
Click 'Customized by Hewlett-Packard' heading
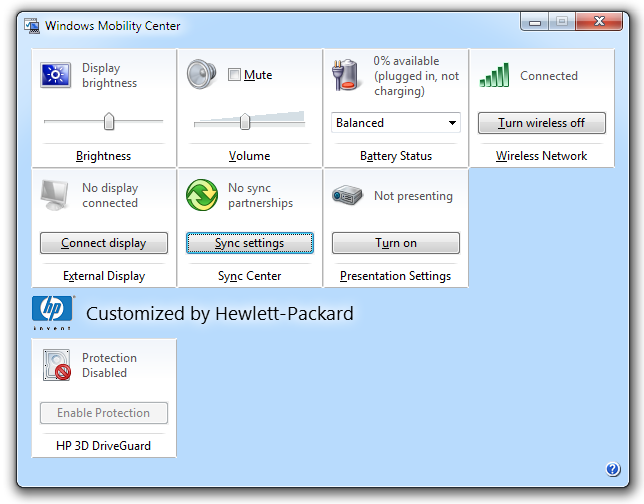[220, 313]
